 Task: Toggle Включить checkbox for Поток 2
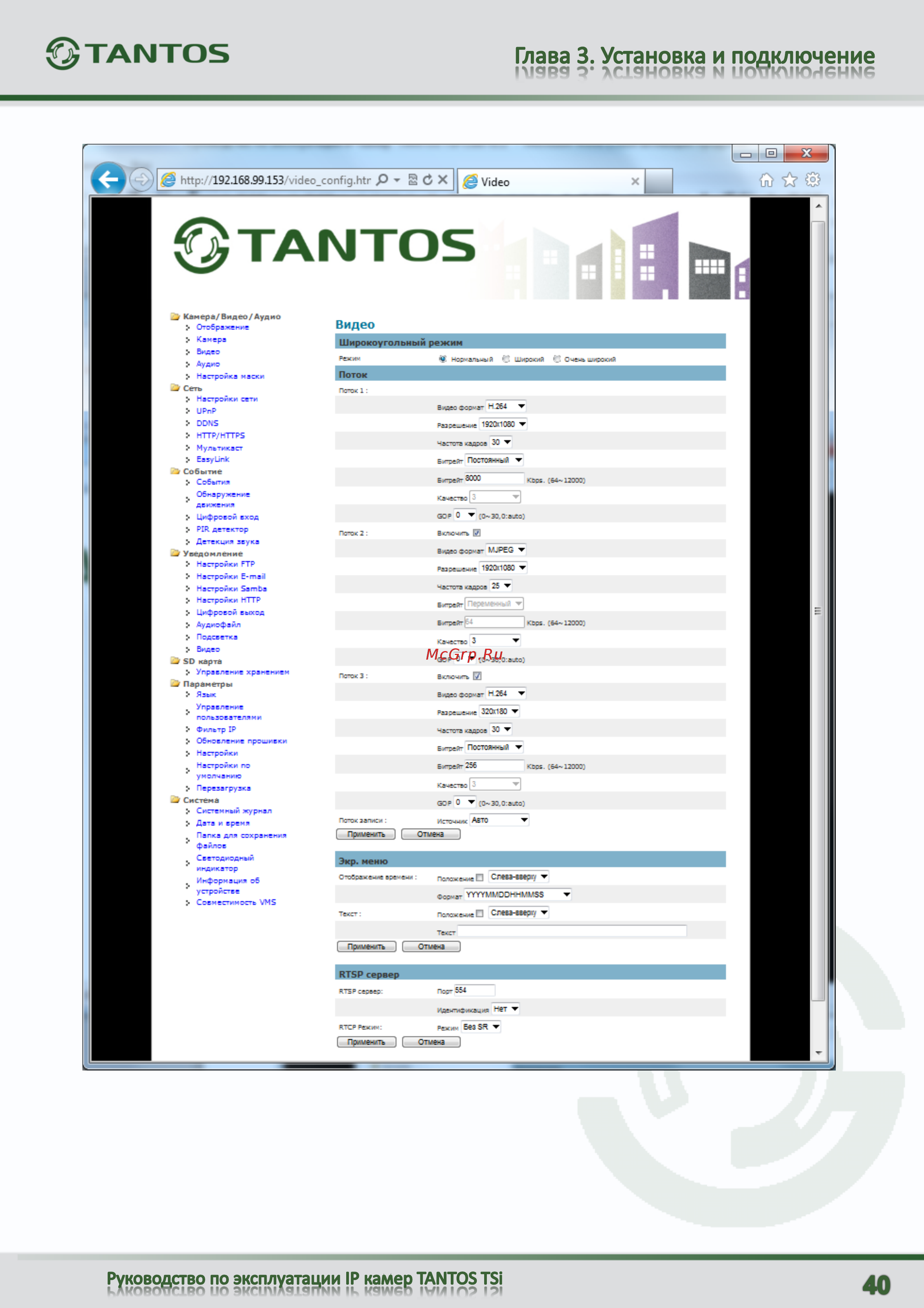pos(476,533)
